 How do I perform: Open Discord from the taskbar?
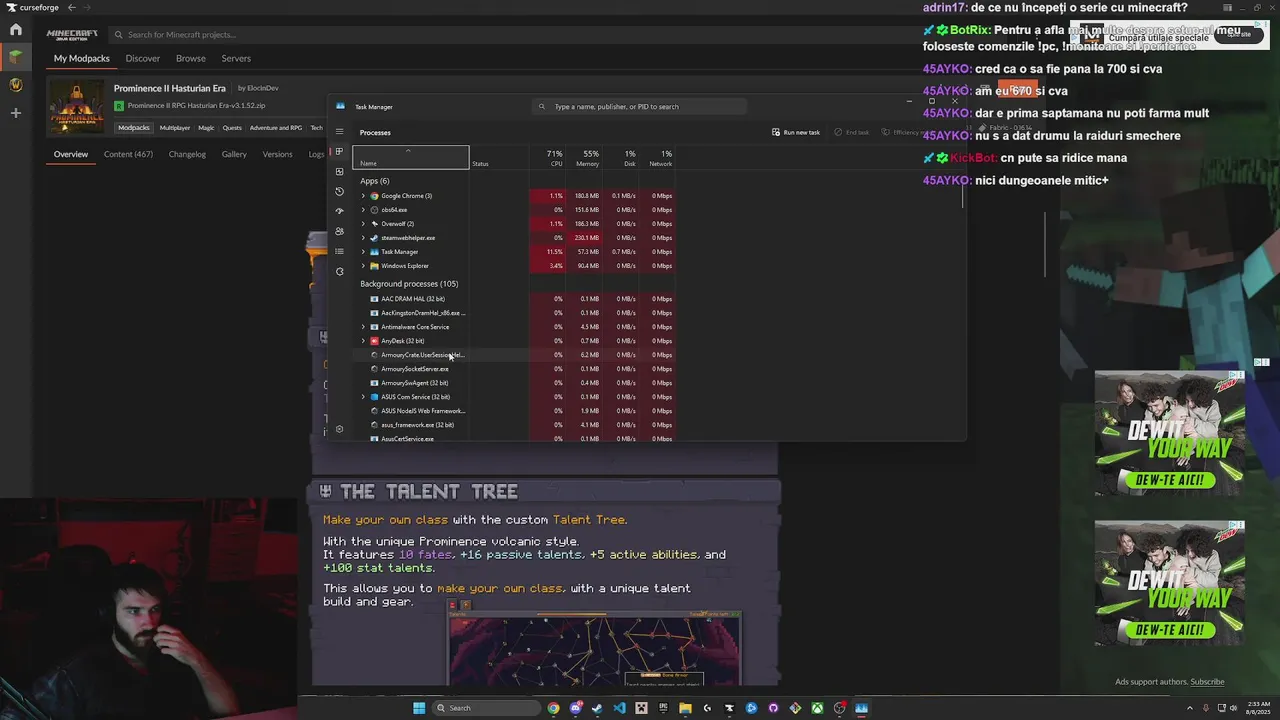(576, 708)
